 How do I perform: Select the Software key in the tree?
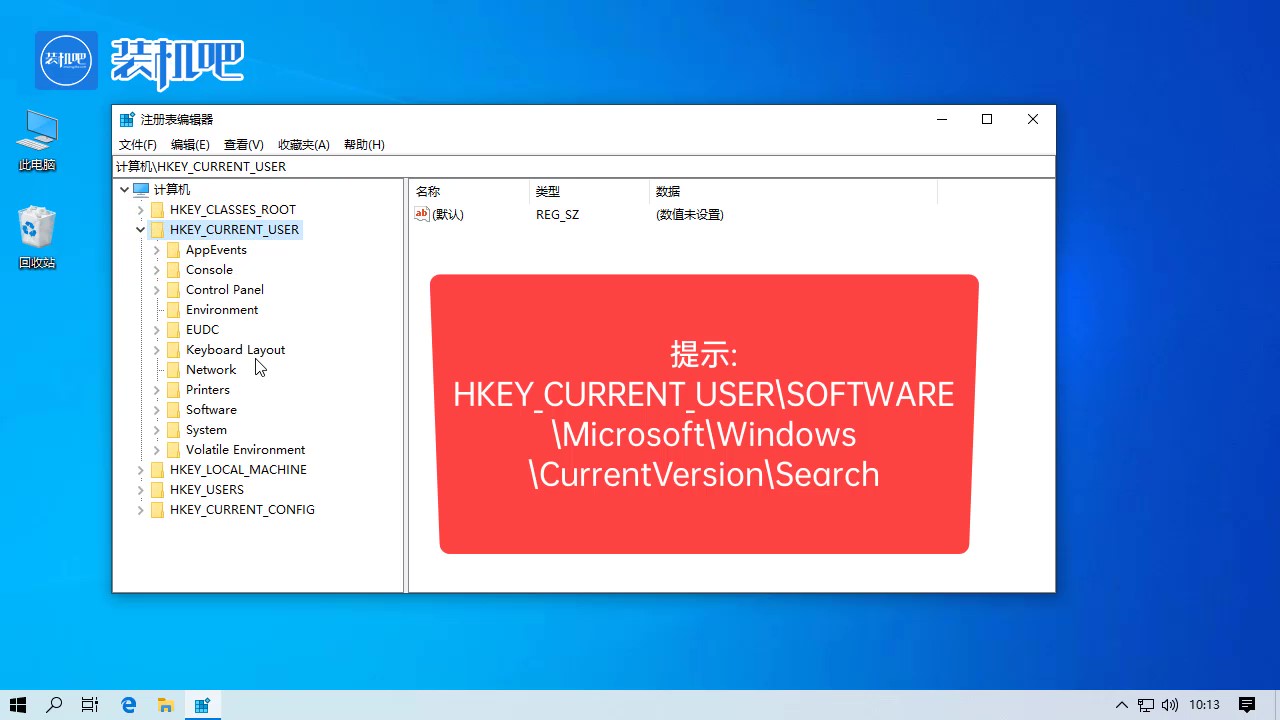tap(211, 409)
